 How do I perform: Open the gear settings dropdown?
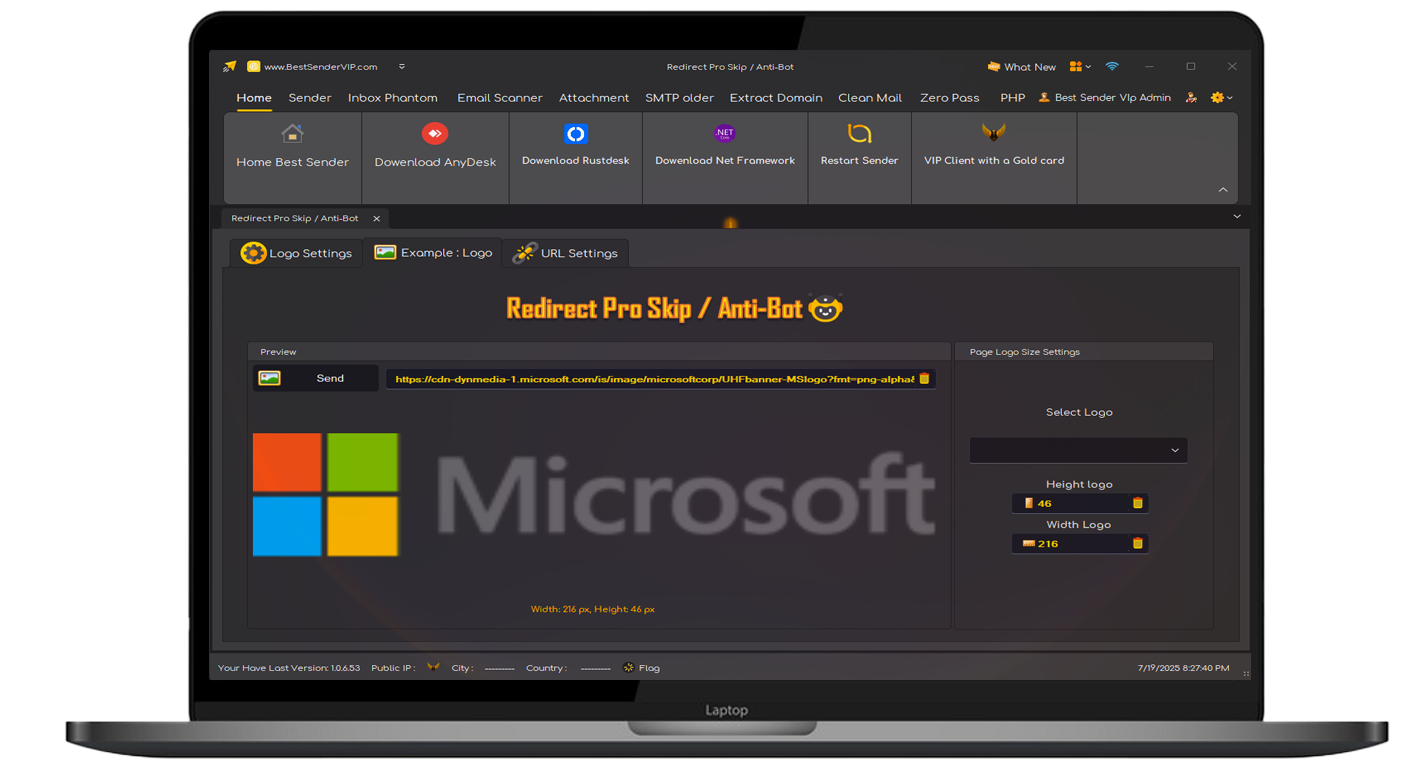point(1221,98)
